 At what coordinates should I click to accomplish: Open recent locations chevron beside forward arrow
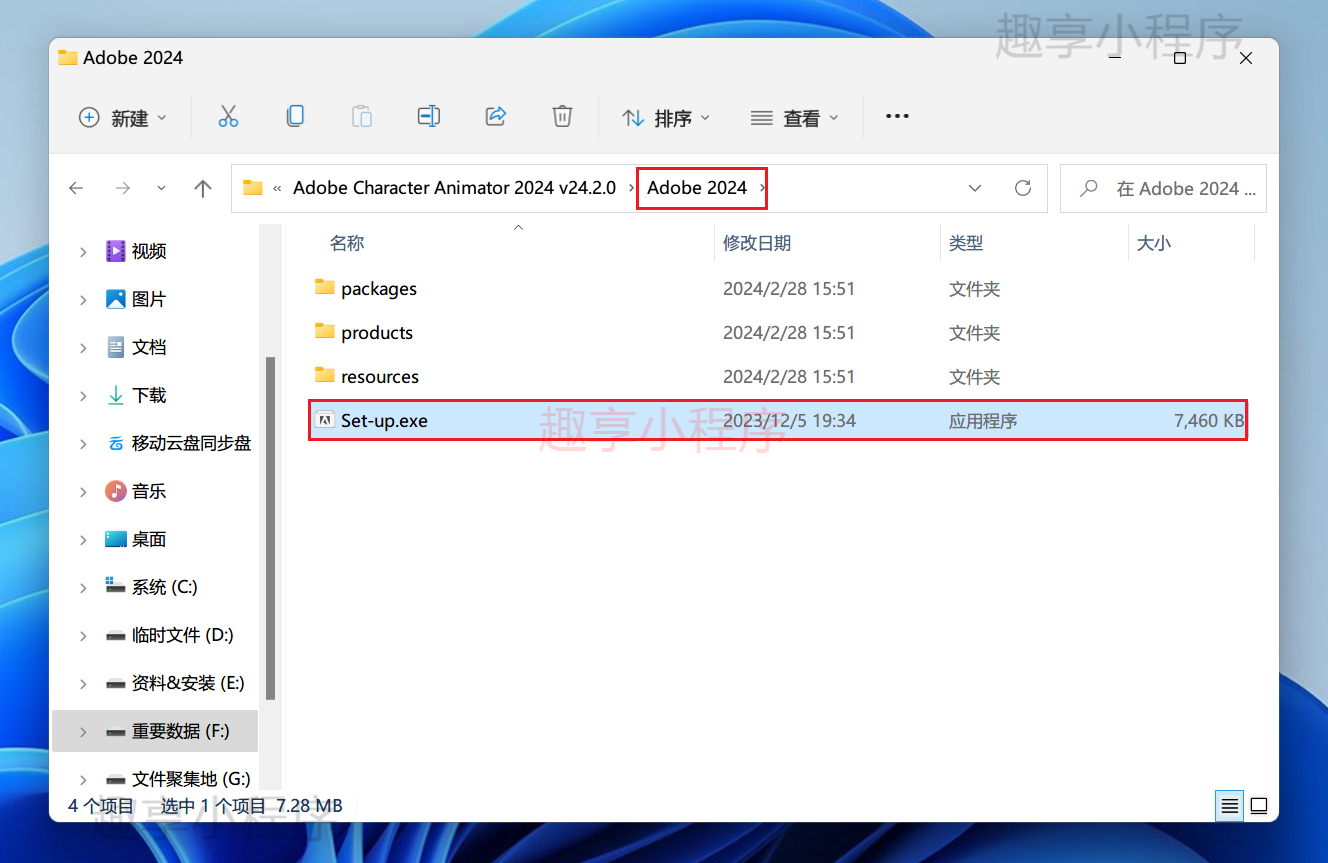(162, 188)
